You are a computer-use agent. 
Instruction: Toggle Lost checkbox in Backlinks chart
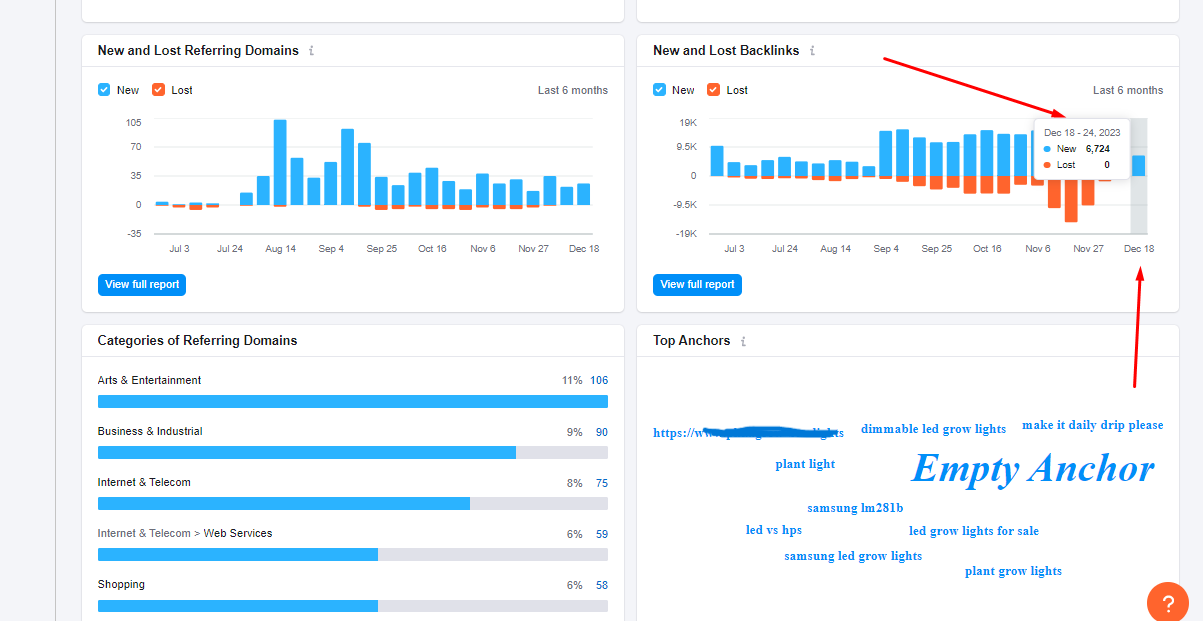713,90
